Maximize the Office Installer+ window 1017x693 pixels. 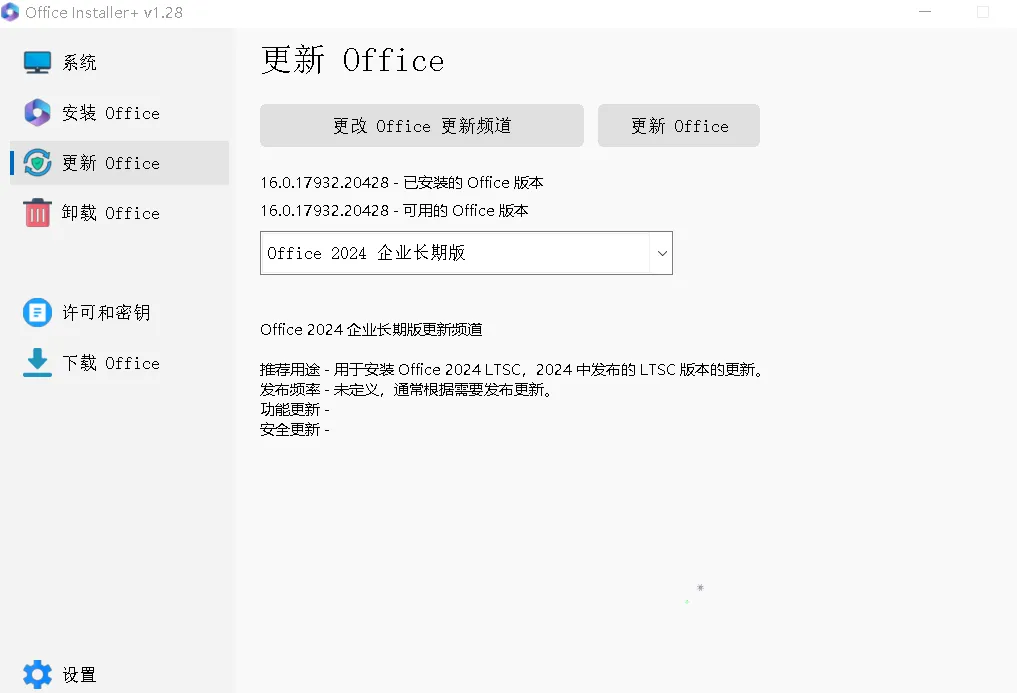tap(983, 12)
